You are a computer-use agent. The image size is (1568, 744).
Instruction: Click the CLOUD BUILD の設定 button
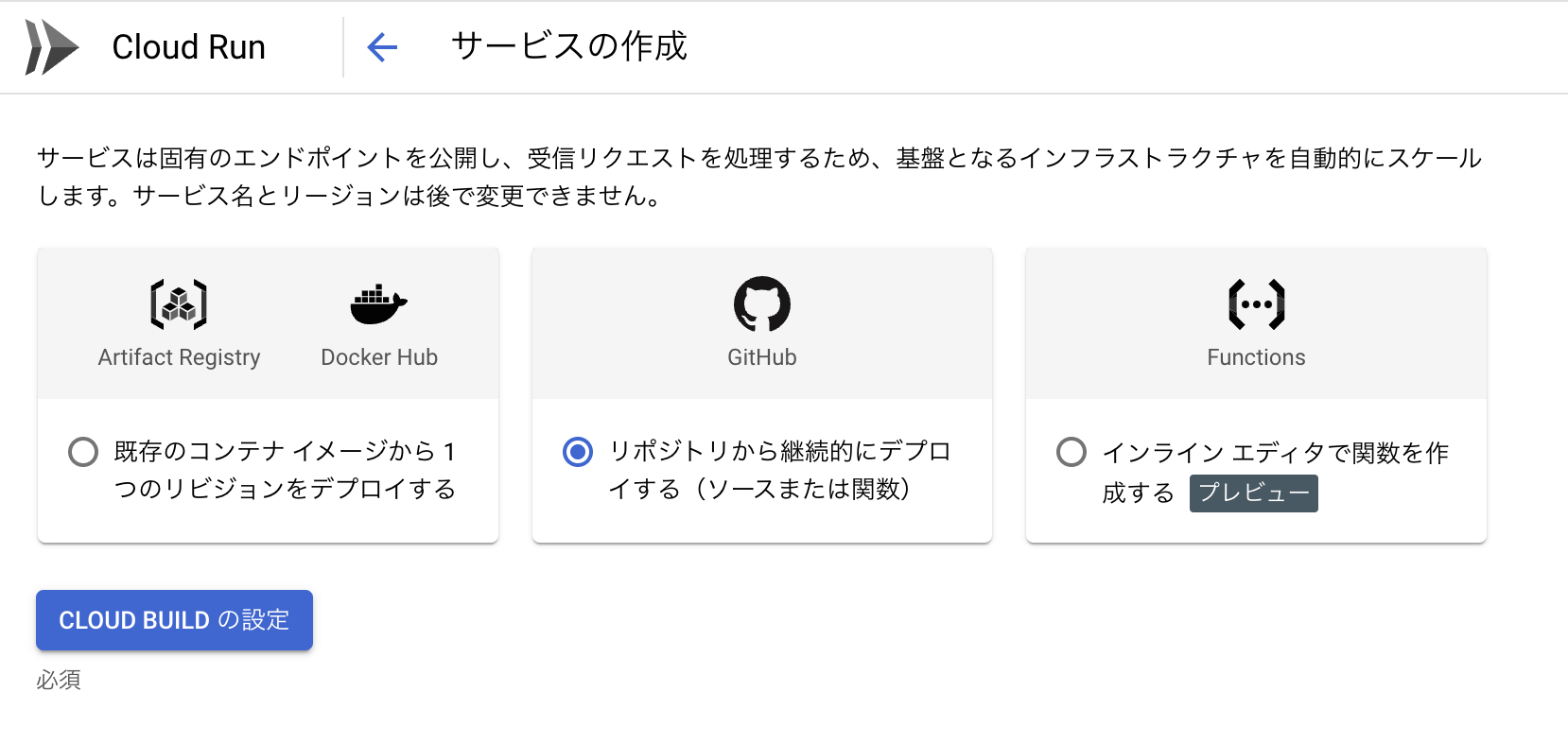173,620
